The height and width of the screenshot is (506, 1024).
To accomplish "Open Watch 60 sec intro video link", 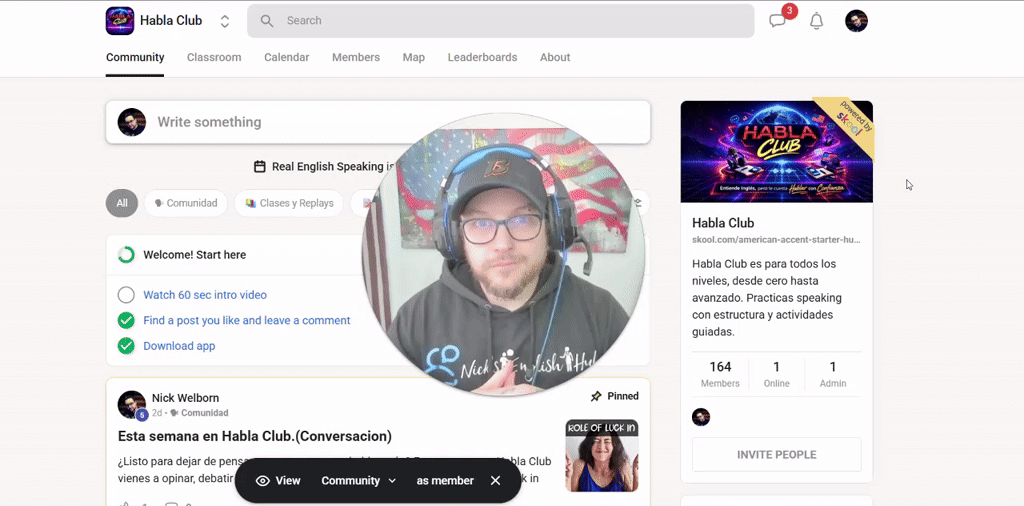I will tap(205, 295).
